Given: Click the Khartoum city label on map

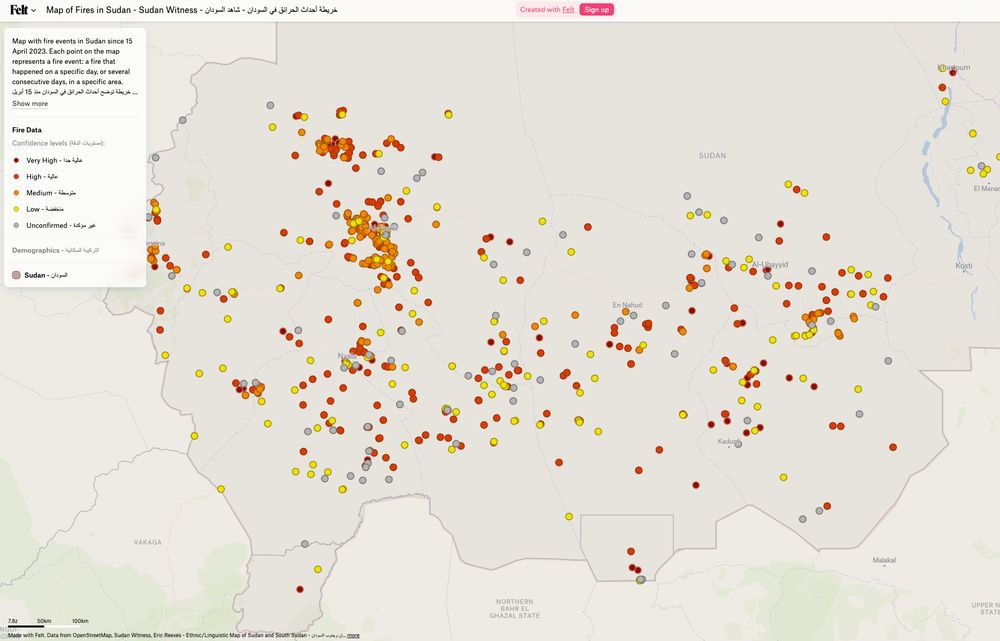Looking at the screenshot, I should click(954, 67).
